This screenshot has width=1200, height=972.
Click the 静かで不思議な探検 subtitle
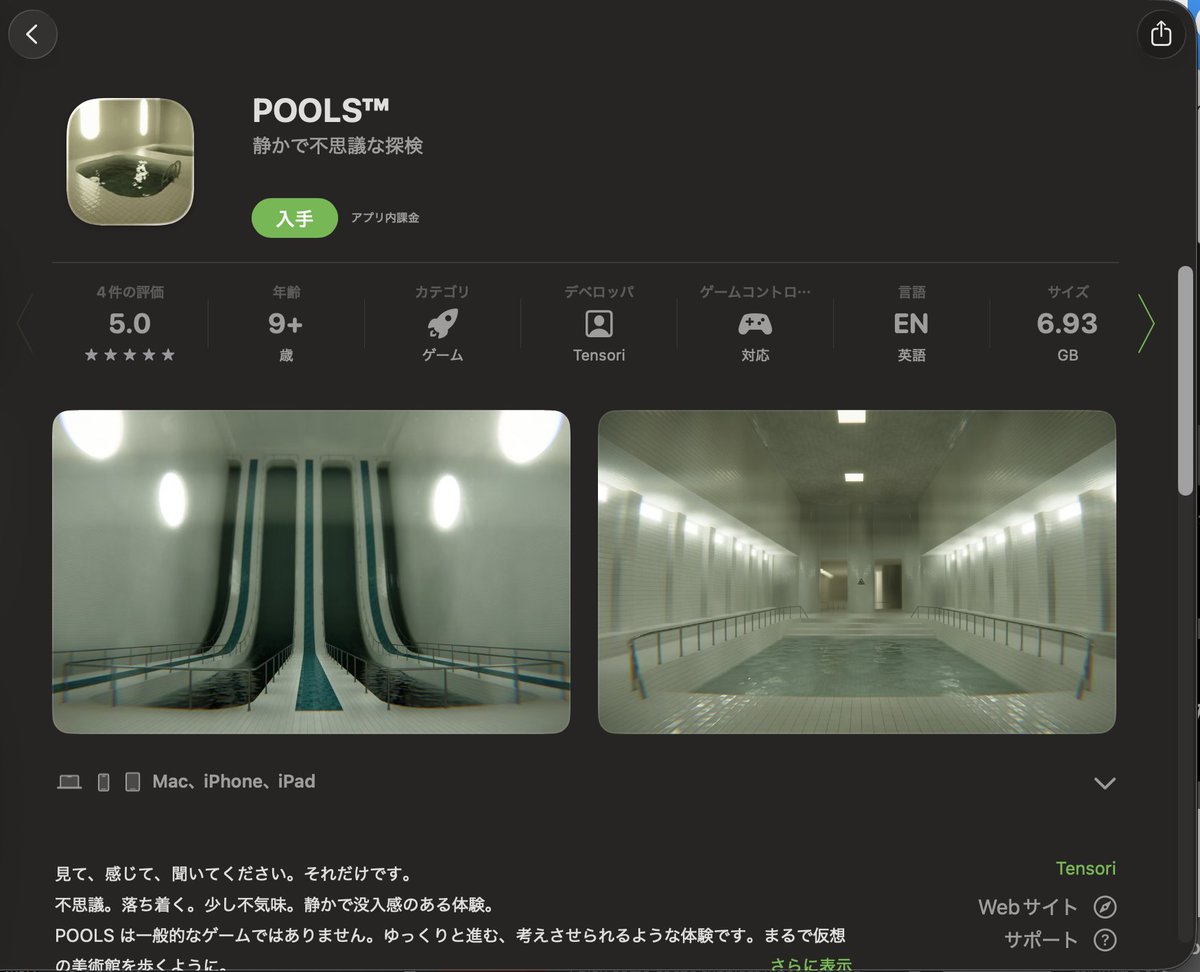point(338,146)
